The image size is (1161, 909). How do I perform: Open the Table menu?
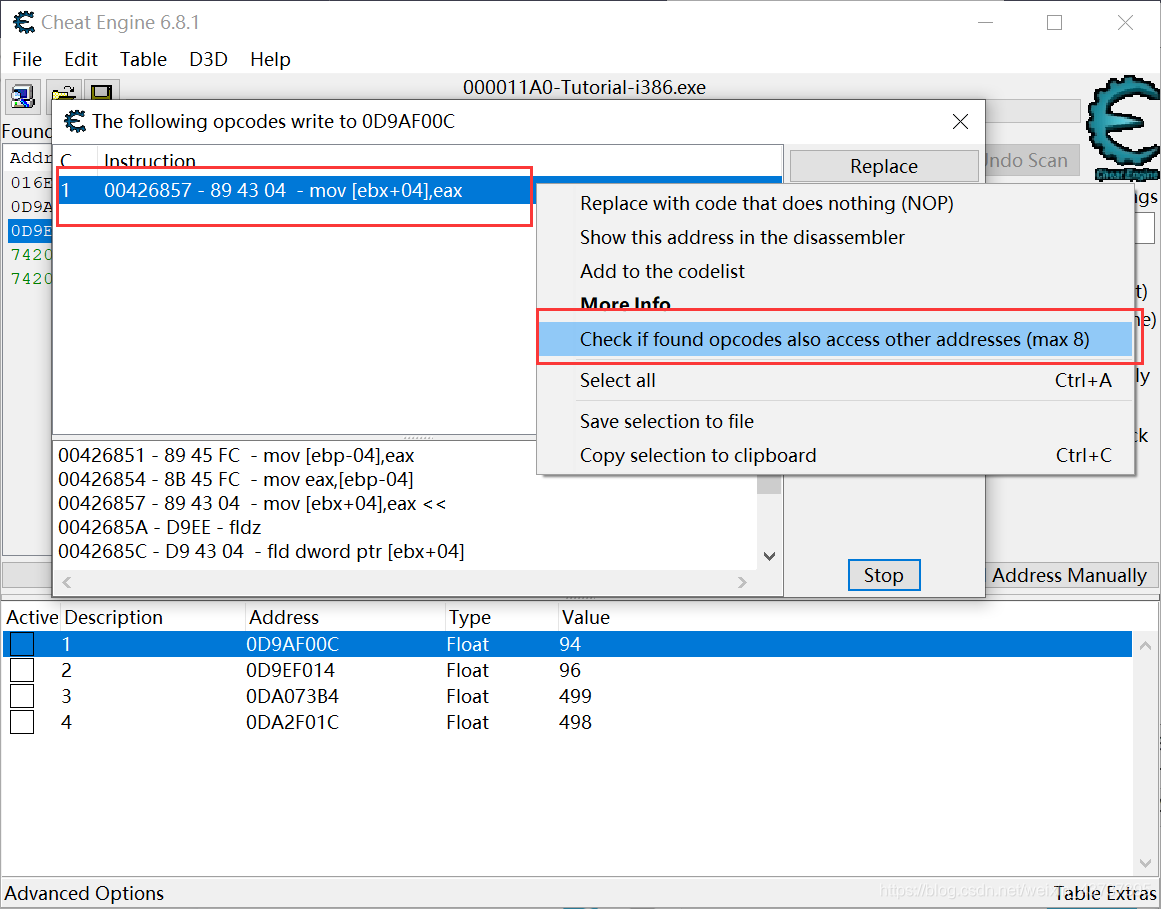(x=144, y=59)
